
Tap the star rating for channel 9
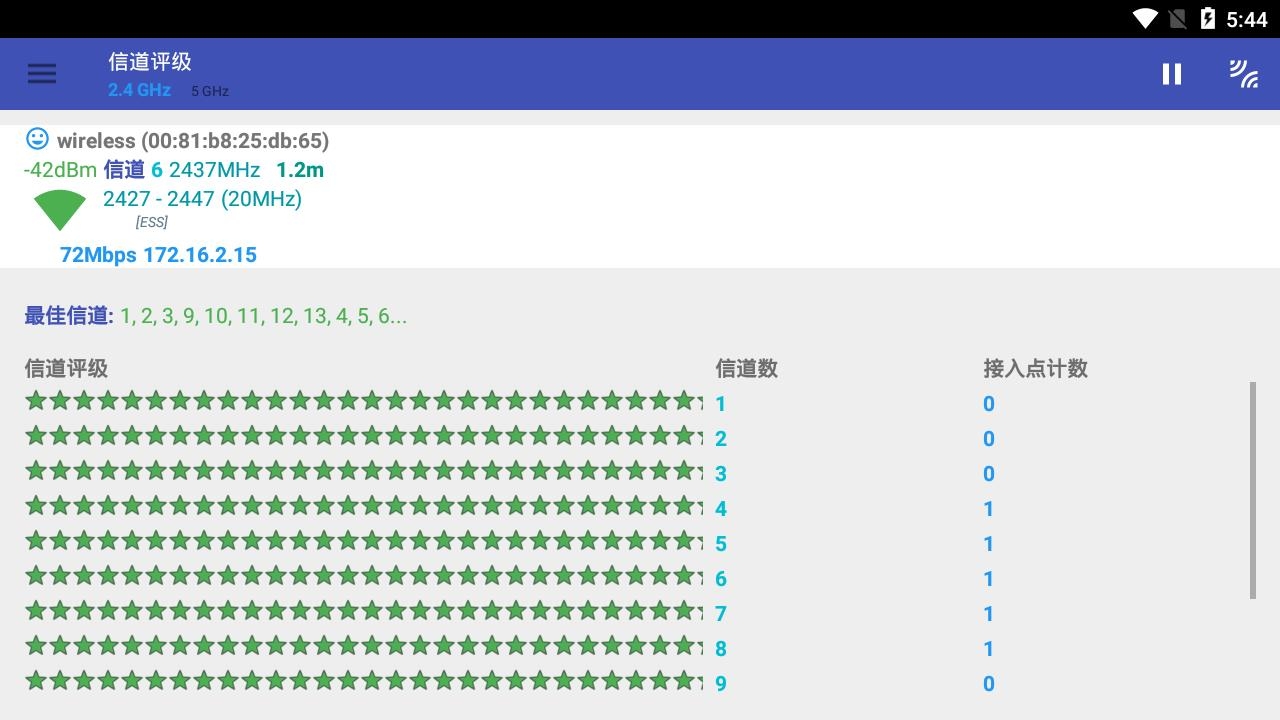pyautogui.click(x=364, y=681)
